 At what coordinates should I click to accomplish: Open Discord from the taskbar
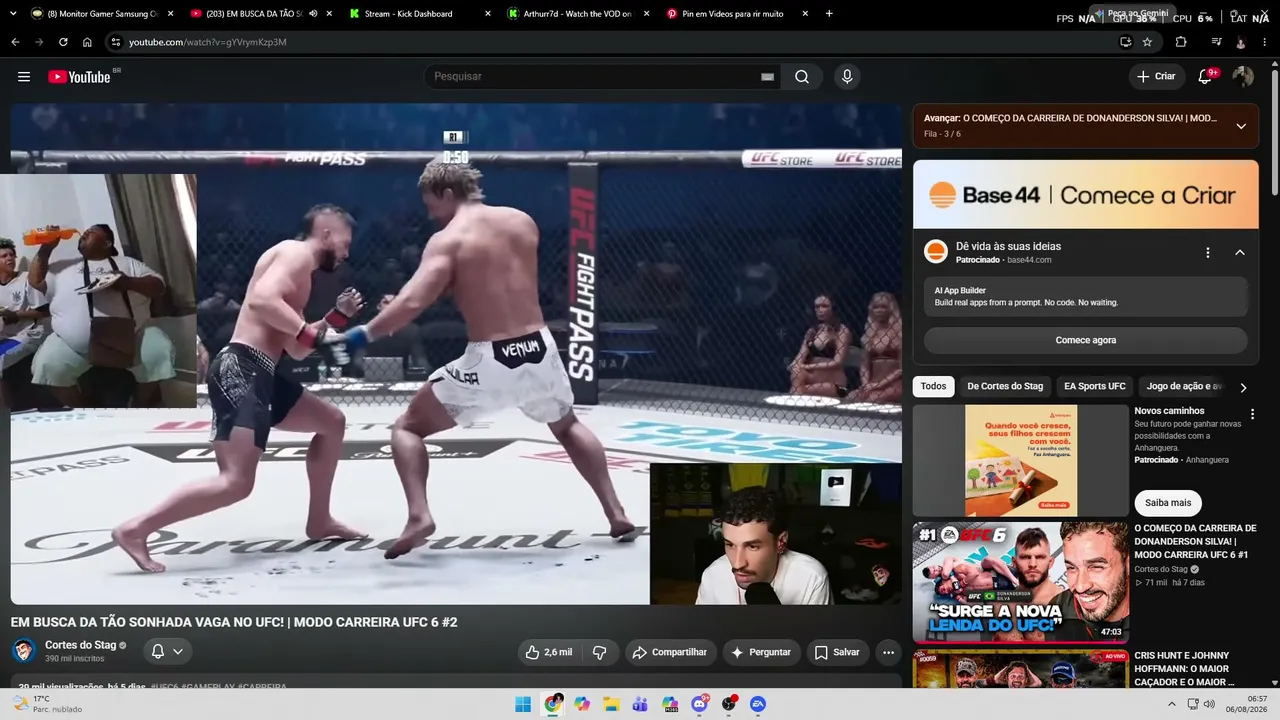click(x=700, y=704)
